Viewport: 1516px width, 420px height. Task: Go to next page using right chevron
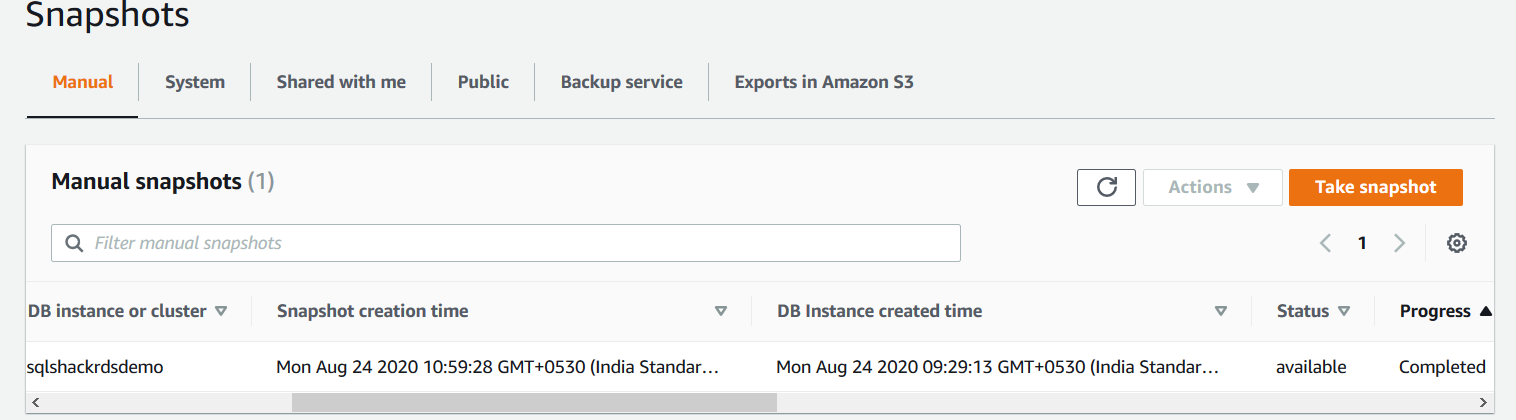(x=1399, y=243)
